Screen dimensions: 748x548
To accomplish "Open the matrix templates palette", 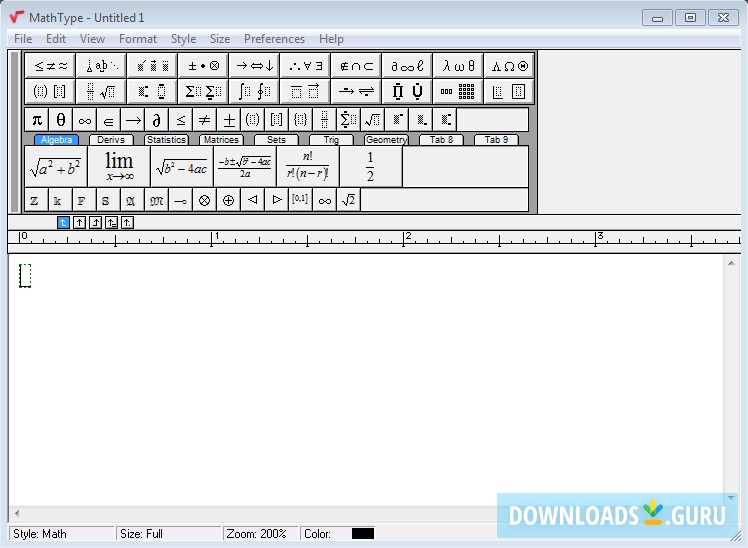I will [458, 91].
